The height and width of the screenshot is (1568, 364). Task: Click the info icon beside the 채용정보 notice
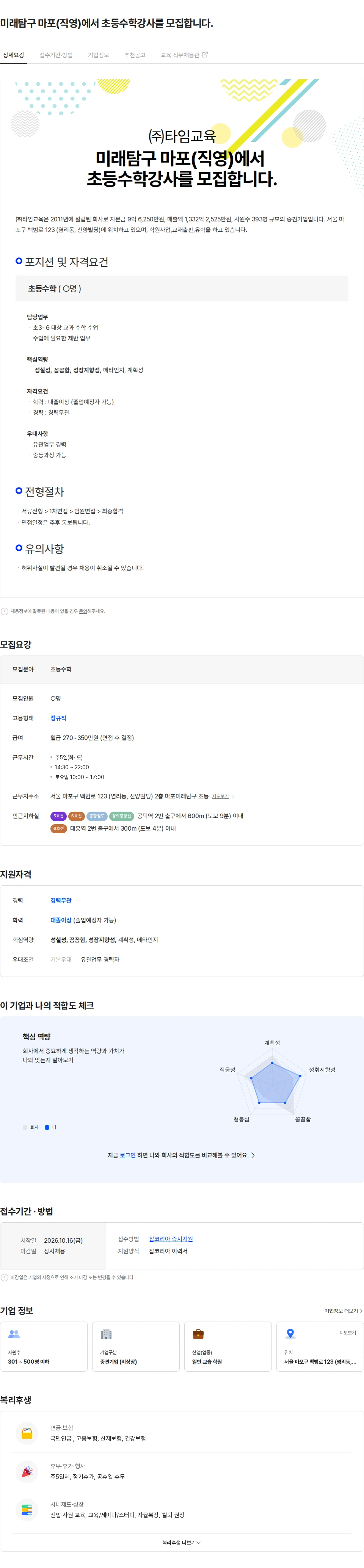[5, 611]
